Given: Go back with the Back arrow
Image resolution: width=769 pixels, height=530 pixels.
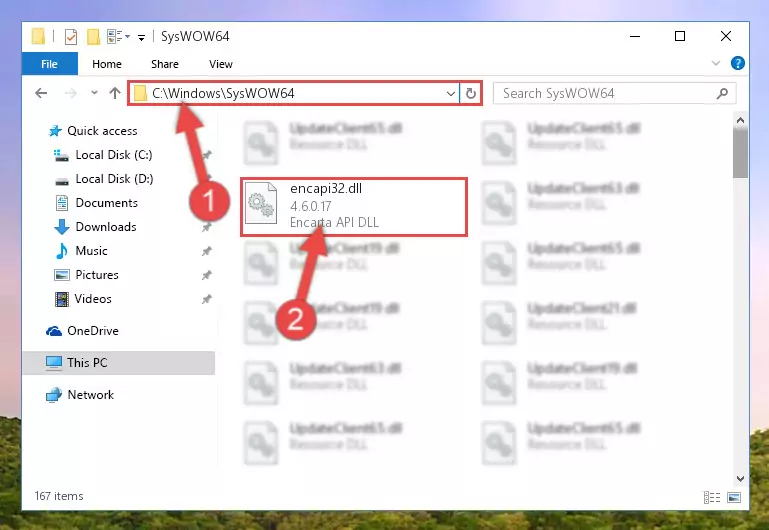Looking at the screenshot, I should coord(41,93).
